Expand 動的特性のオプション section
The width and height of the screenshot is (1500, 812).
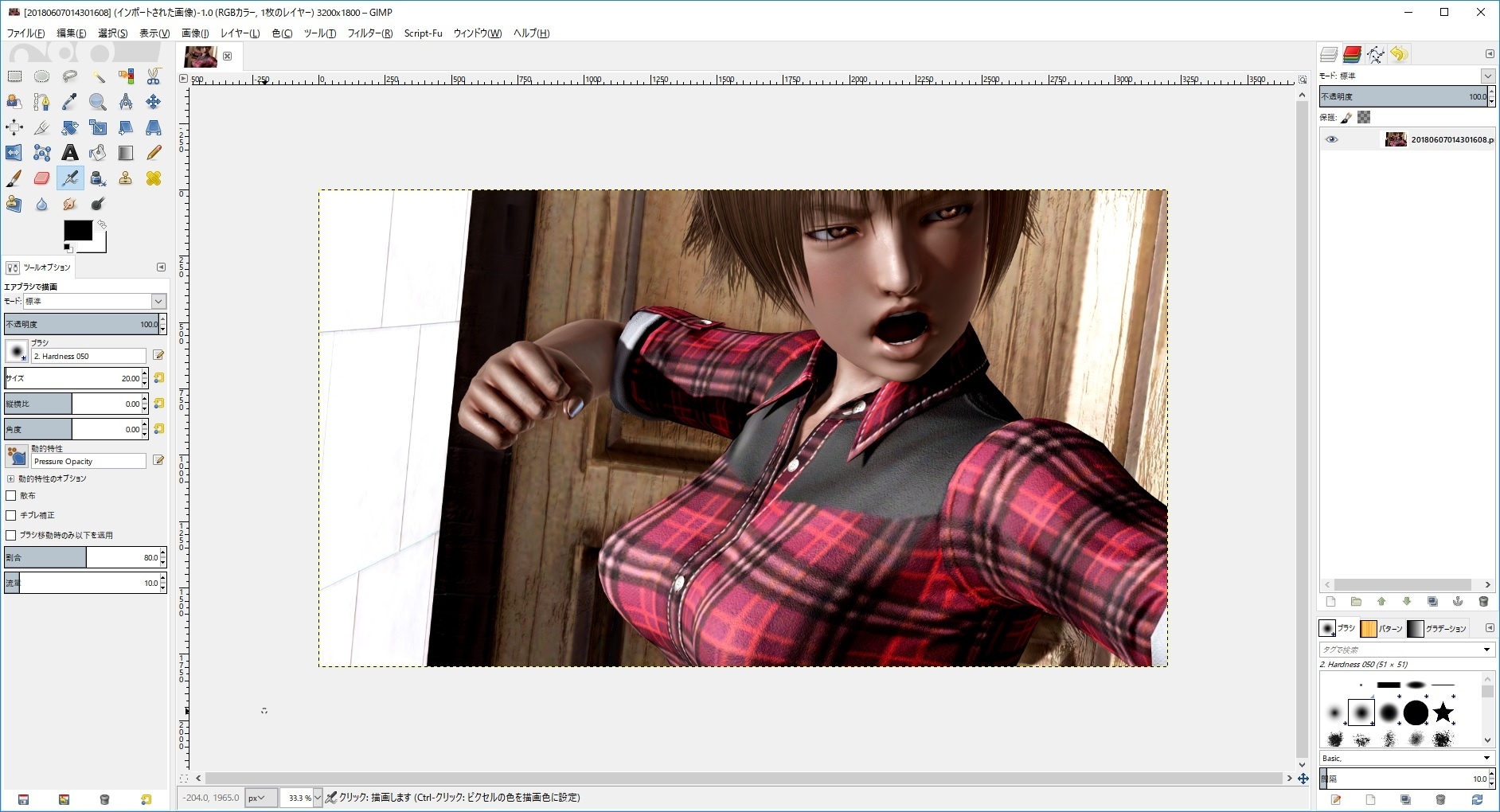pyautogui.click(x=10, y=479)
